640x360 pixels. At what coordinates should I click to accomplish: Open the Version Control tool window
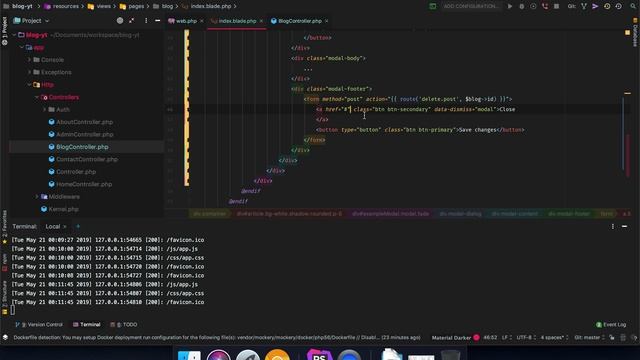click(39, 324)
